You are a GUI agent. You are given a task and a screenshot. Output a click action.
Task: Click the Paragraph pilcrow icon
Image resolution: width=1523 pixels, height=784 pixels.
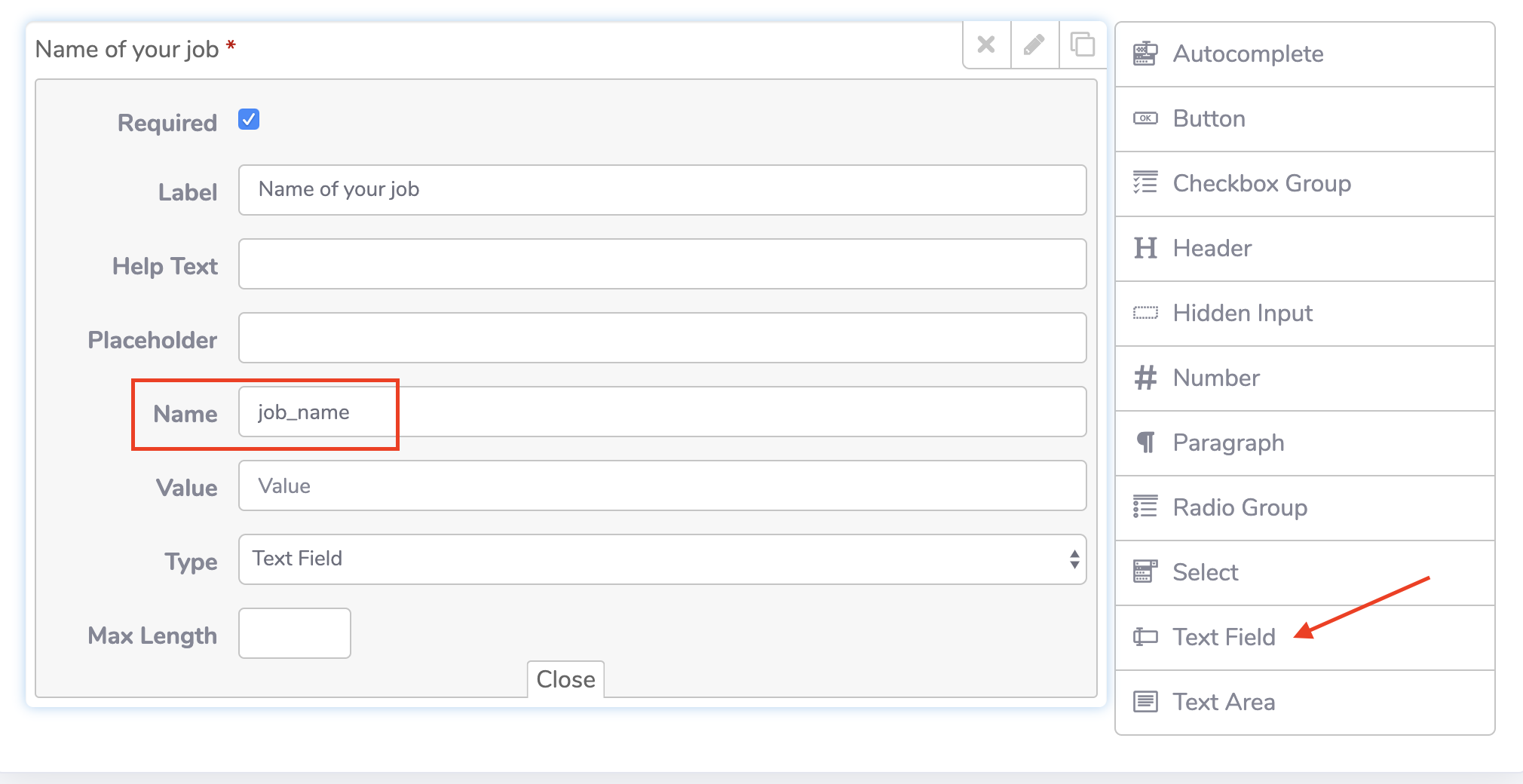tap(1145, 443)
